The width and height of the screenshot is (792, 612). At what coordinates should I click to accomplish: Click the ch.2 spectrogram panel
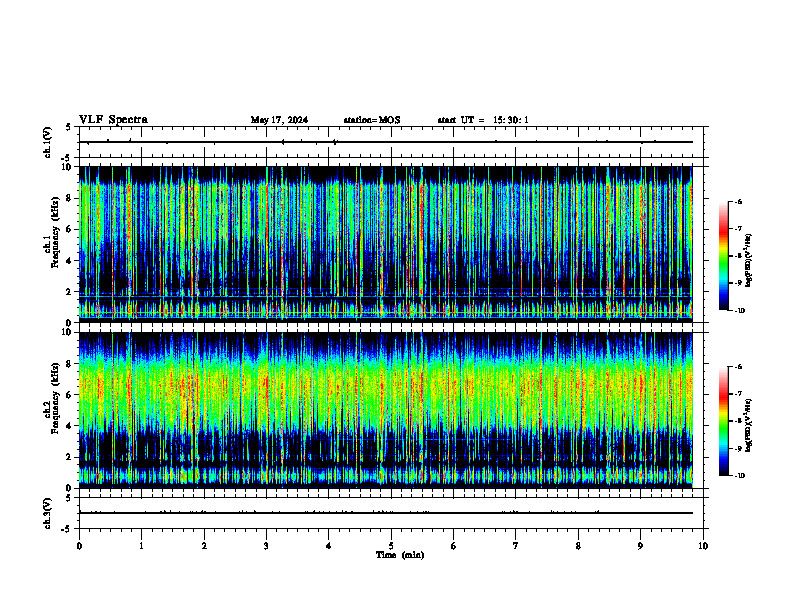point(386,410)
